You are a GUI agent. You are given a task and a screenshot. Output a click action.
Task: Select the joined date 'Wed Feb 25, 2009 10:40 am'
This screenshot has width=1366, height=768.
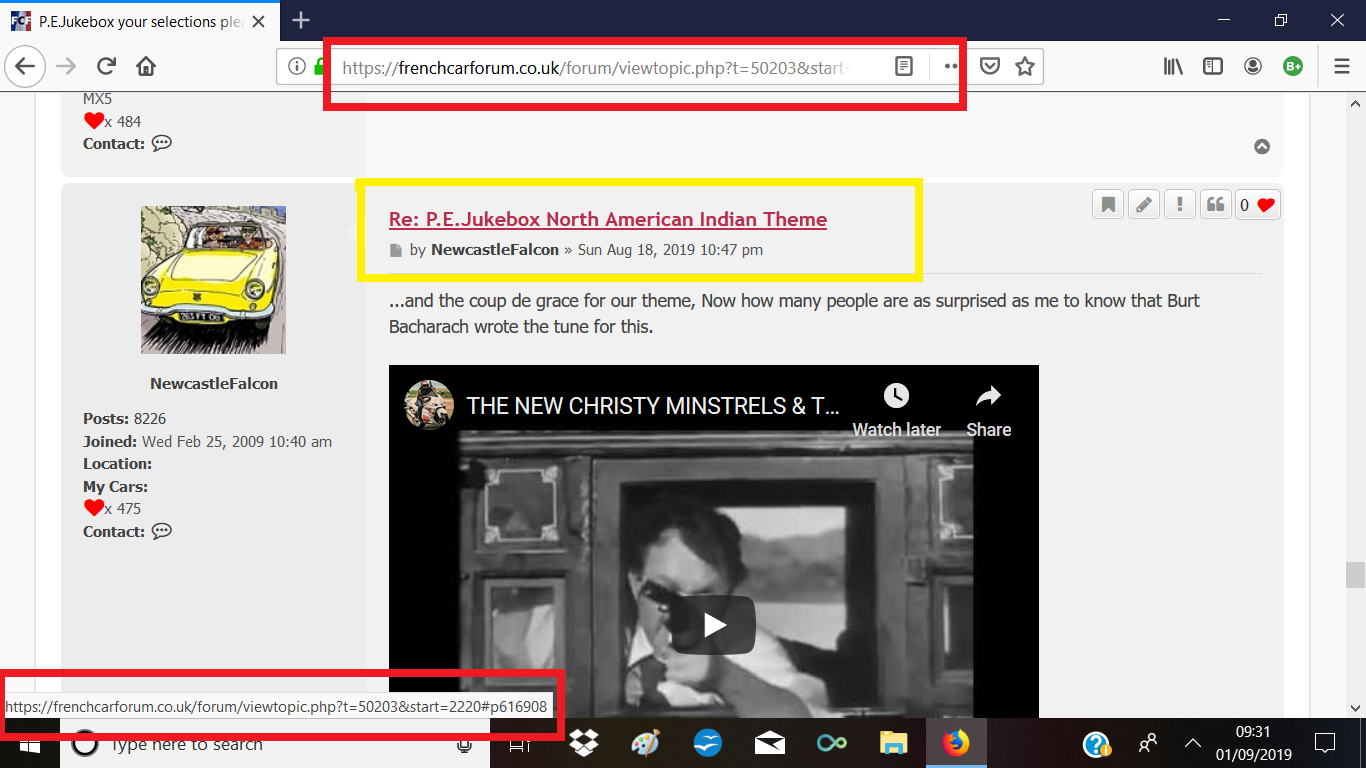237,441
